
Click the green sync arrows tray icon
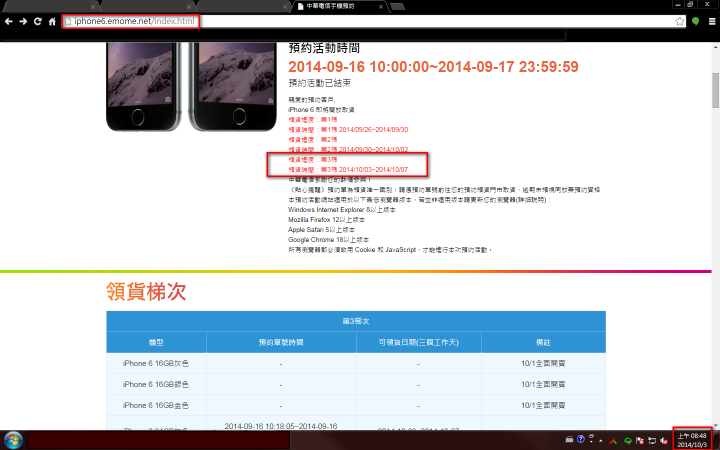[x=627, y=441]
